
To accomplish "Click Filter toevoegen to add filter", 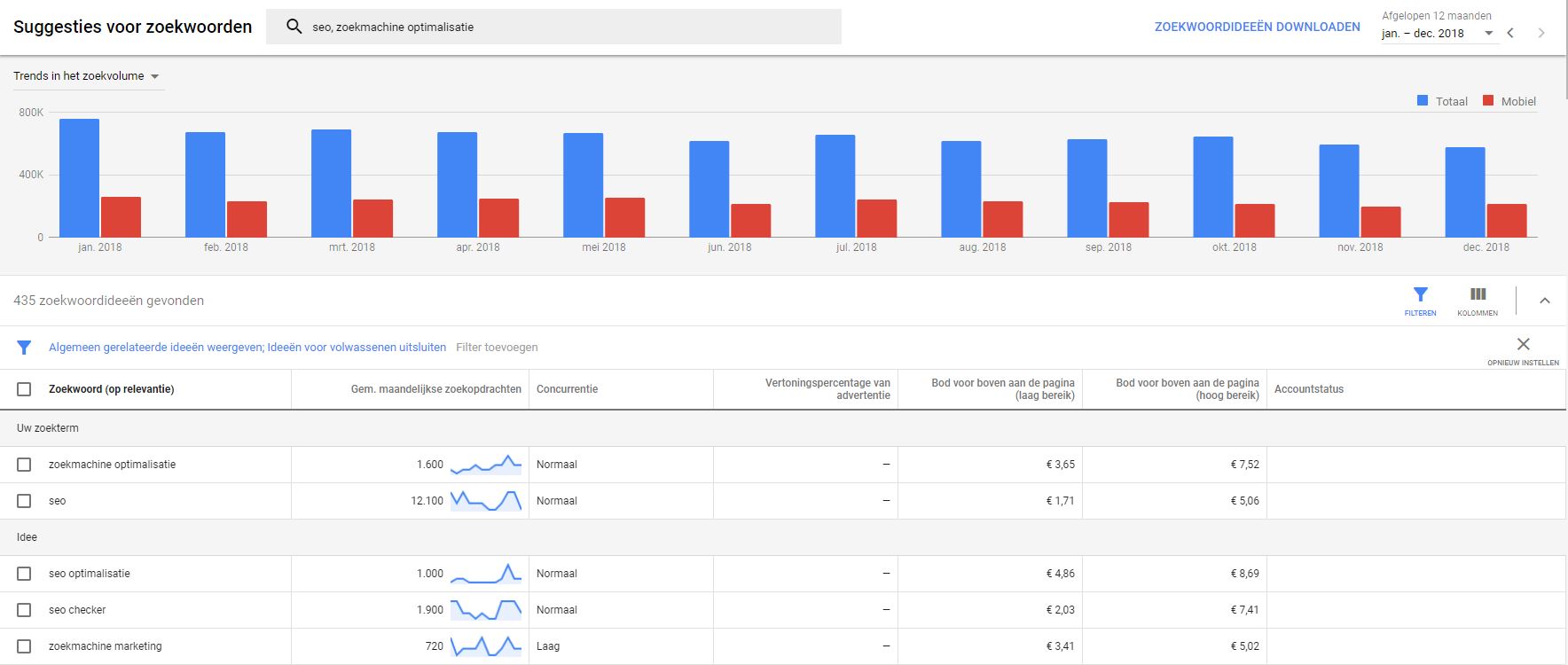I will coord(497,348).
